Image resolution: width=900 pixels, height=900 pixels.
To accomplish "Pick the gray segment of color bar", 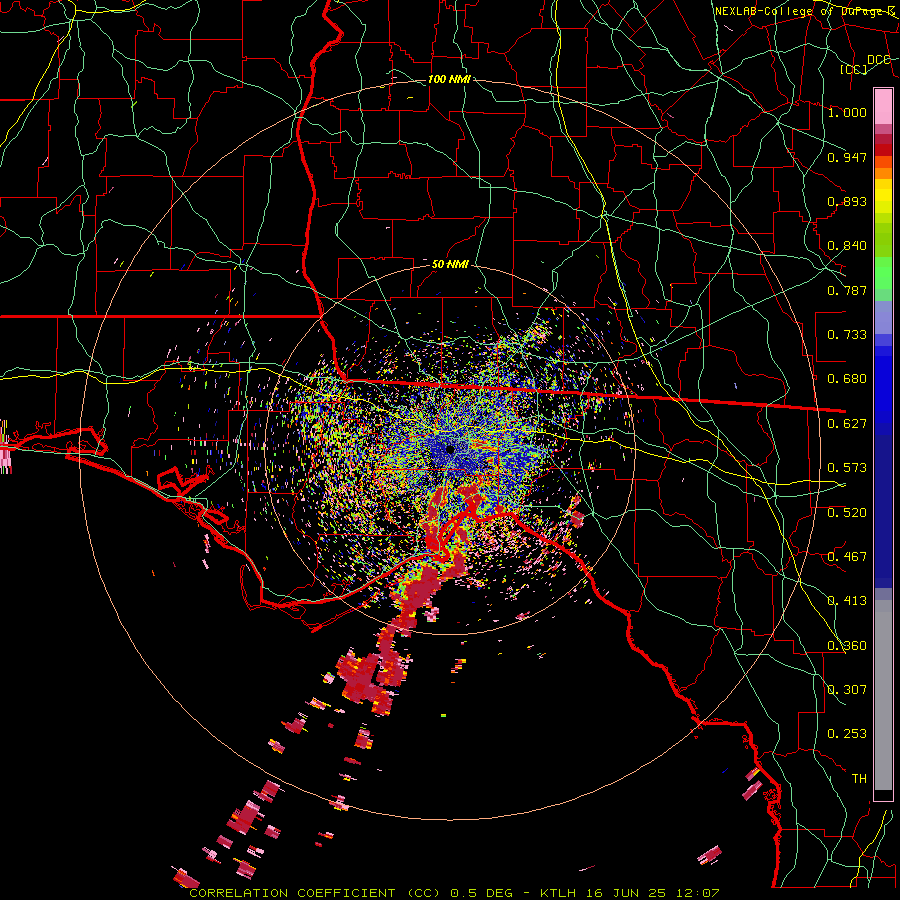I will [883, 695].
